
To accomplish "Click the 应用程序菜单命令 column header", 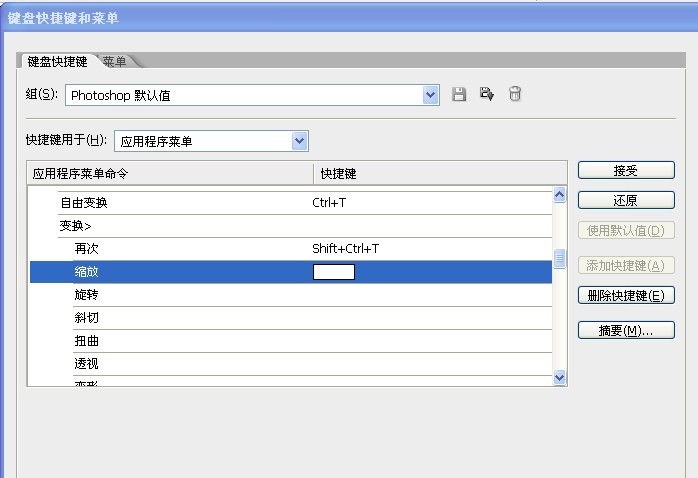I will pyautogui.click(x=170, y=174).
